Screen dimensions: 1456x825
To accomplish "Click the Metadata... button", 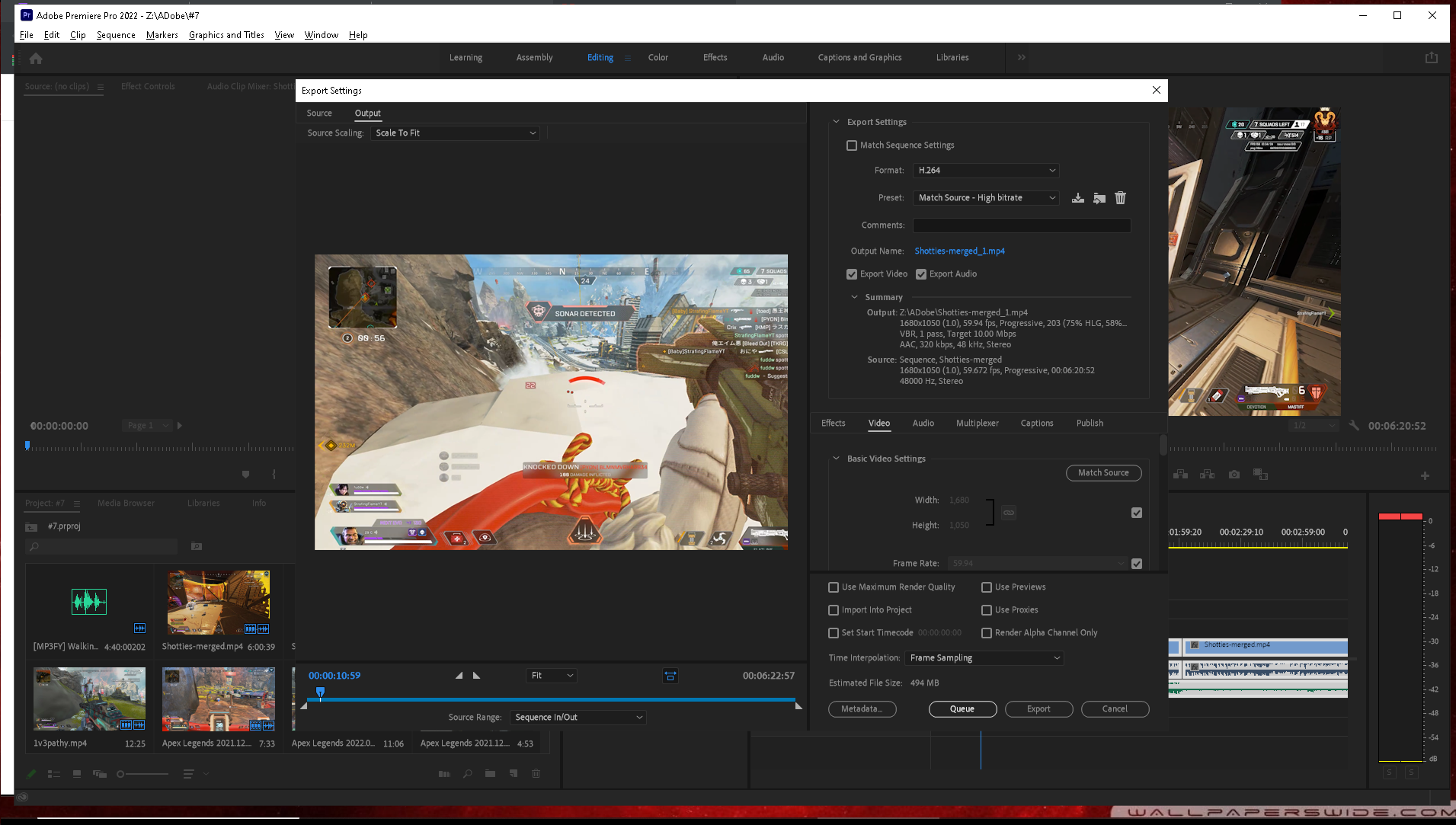I will tap(862, 709).
